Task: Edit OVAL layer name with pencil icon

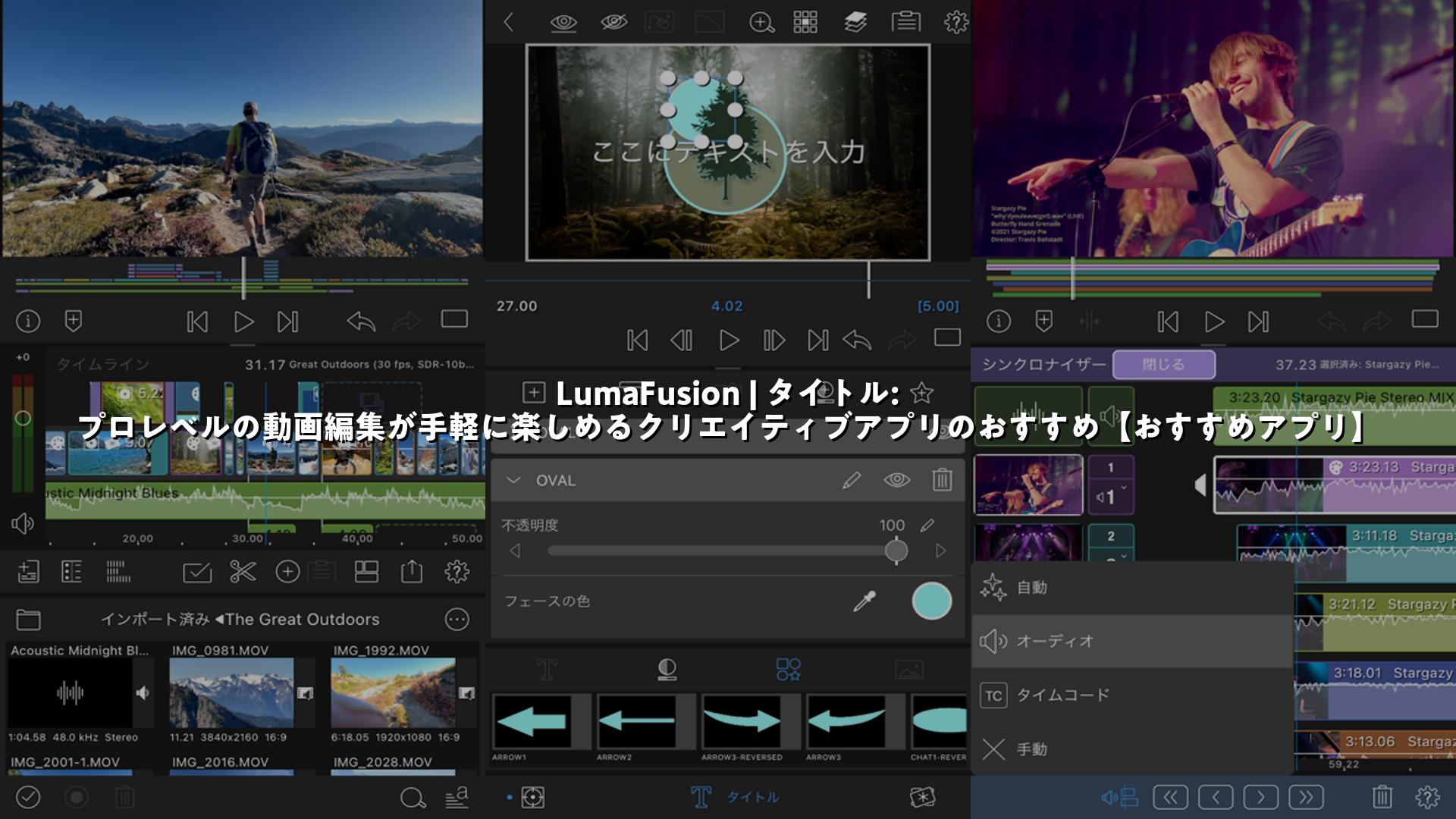Action: tap(852, 480)
